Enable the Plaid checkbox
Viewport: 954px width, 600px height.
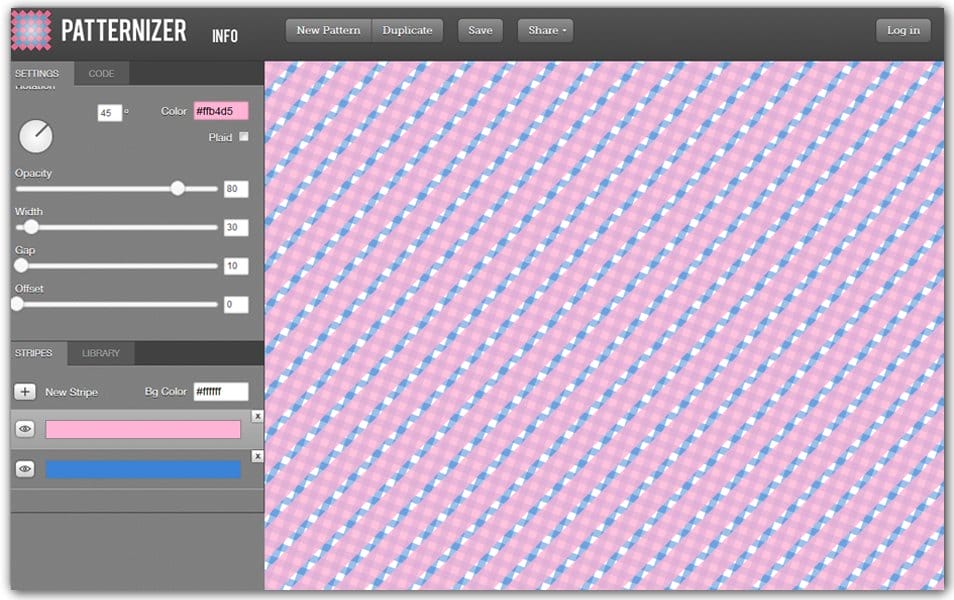pyautogui.click(x=246, y=137)
